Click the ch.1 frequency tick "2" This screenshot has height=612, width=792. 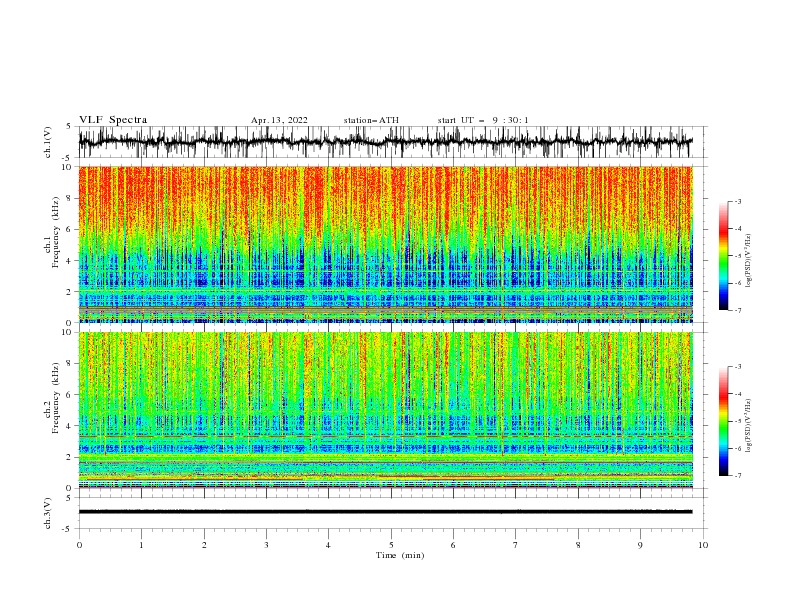70,292
